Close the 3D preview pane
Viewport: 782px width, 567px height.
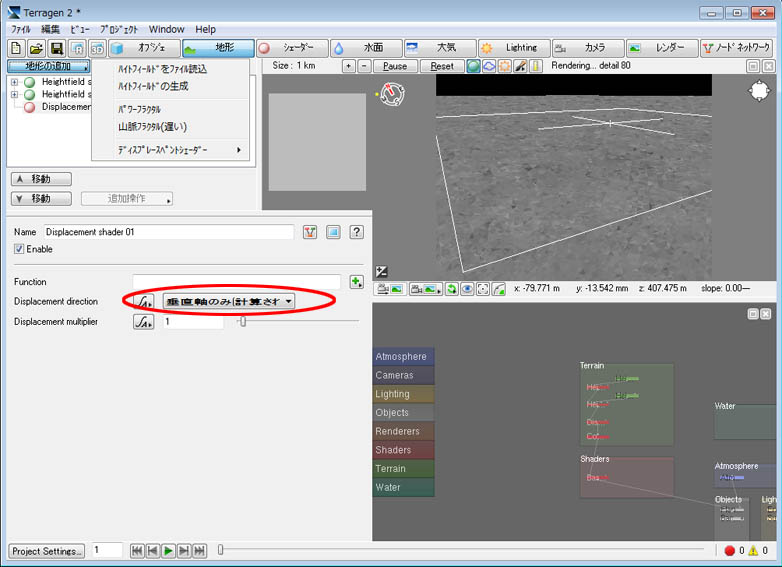point(769,66)
